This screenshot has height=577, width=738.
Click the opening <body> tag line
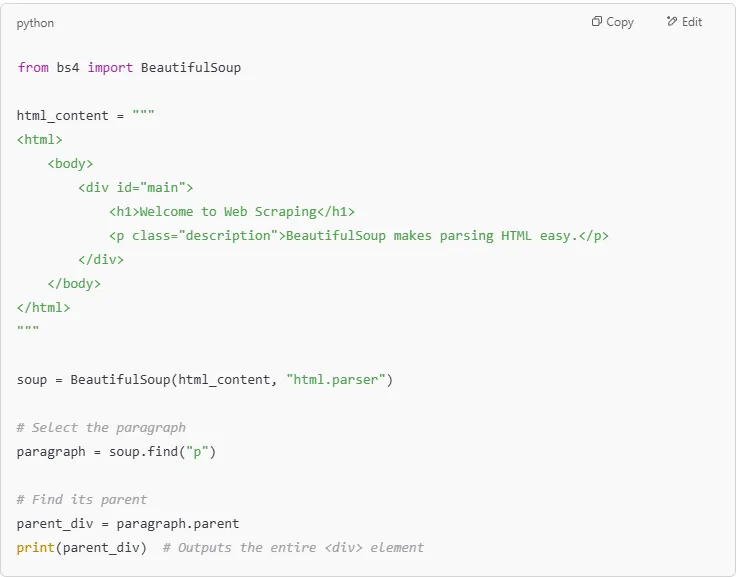click(x=70, y=164)
